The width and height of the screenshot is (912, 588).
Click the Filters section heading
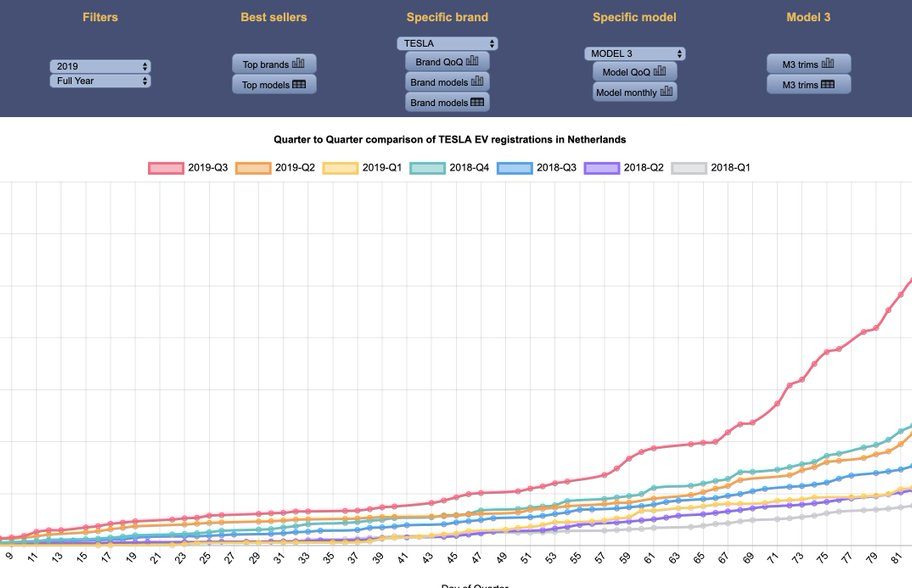point(100,17)
